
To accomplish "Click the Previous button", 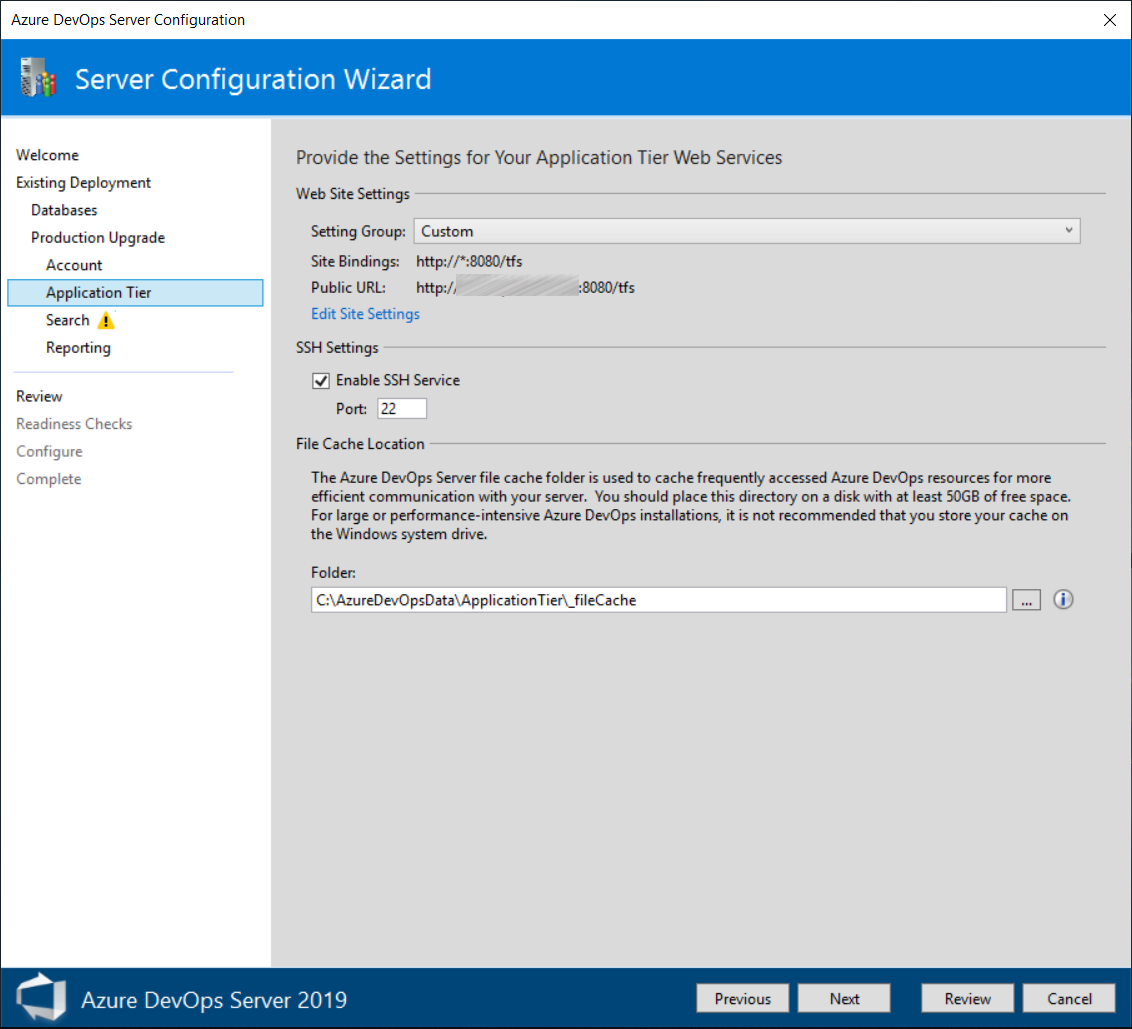I will [742, 999].
